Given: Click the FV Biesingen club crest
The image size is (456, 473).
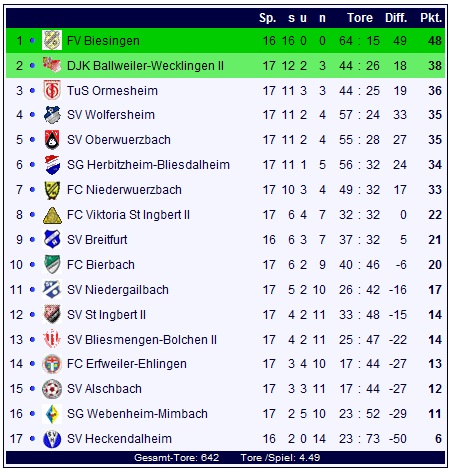Looking at the screenshot, I should pos(52,40).
